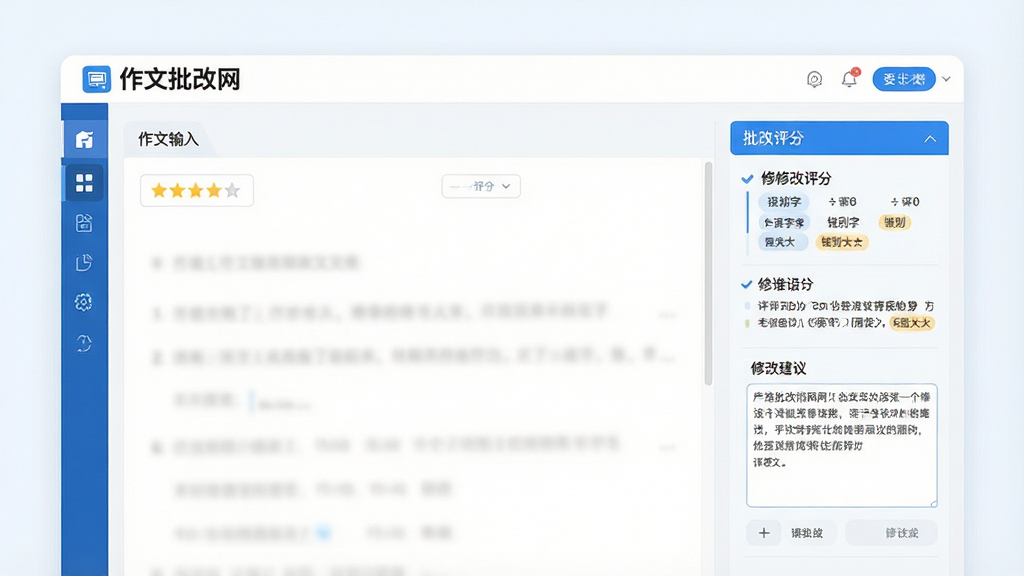1024x576 pixels.
Task: Select the grid dashboard sidebar icon
Action: coord(84,183)
